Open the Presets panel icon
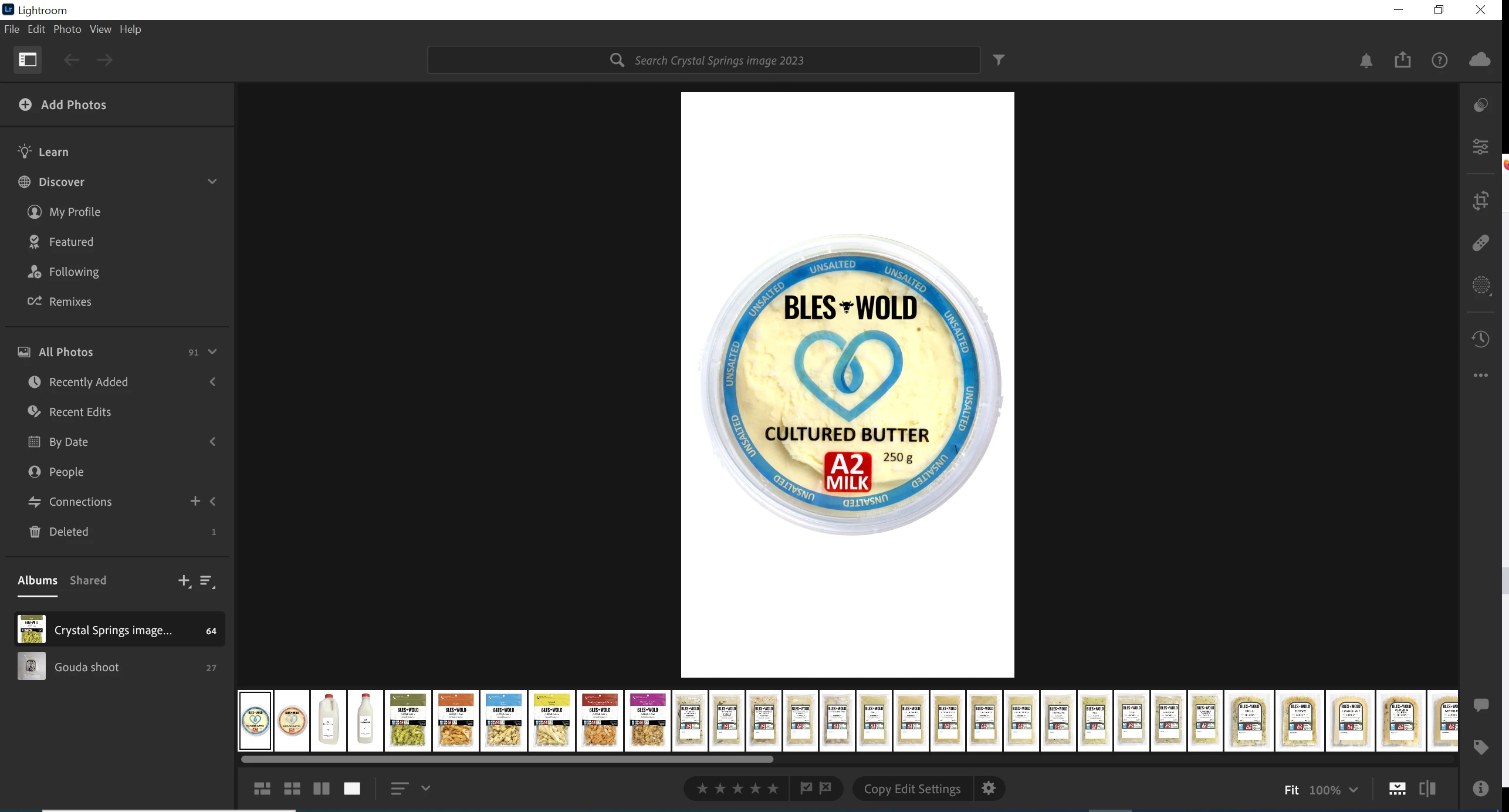The height and width of the screenshot is (812, 1509). click(1480, 105)
